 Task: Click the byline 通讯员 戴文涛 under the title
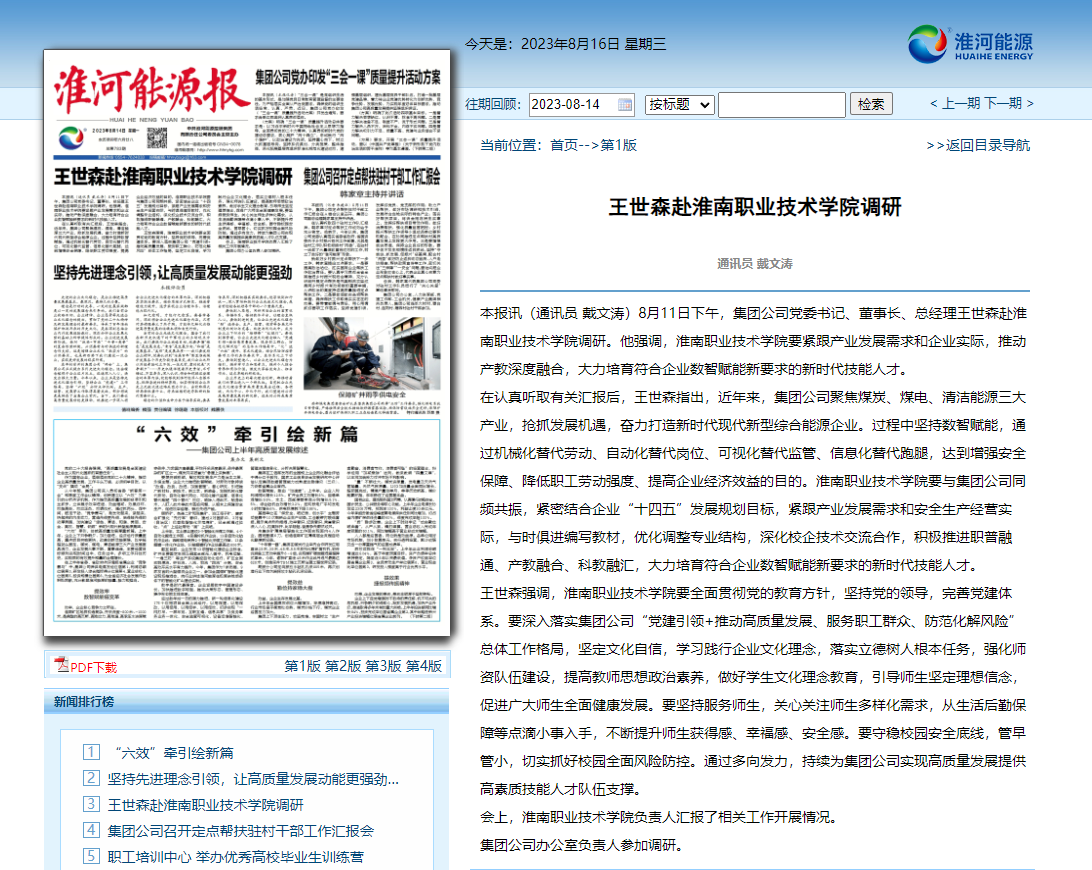pyautogui.click(x=755, y=263)
